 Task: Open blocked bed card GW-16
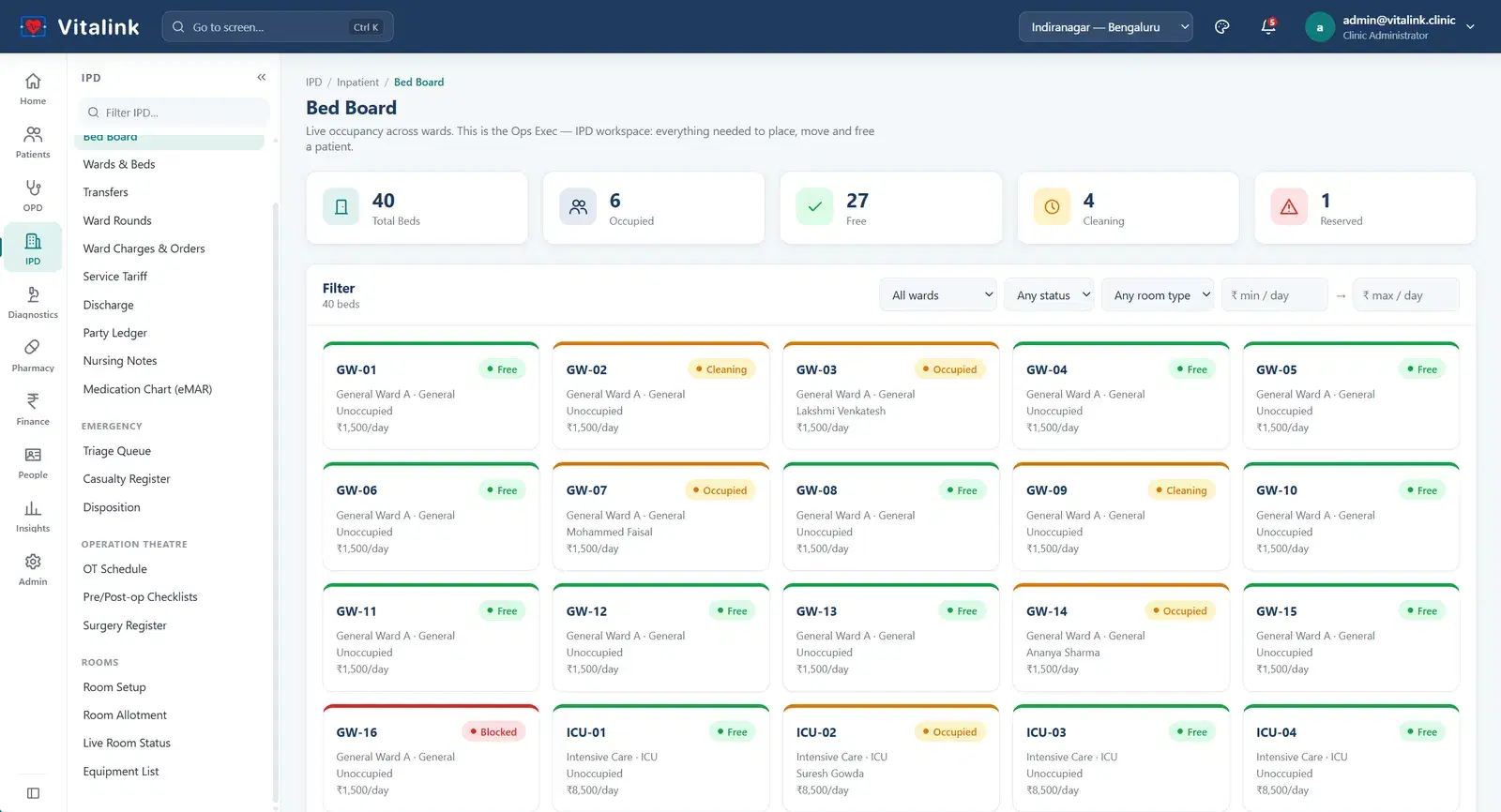431,759
